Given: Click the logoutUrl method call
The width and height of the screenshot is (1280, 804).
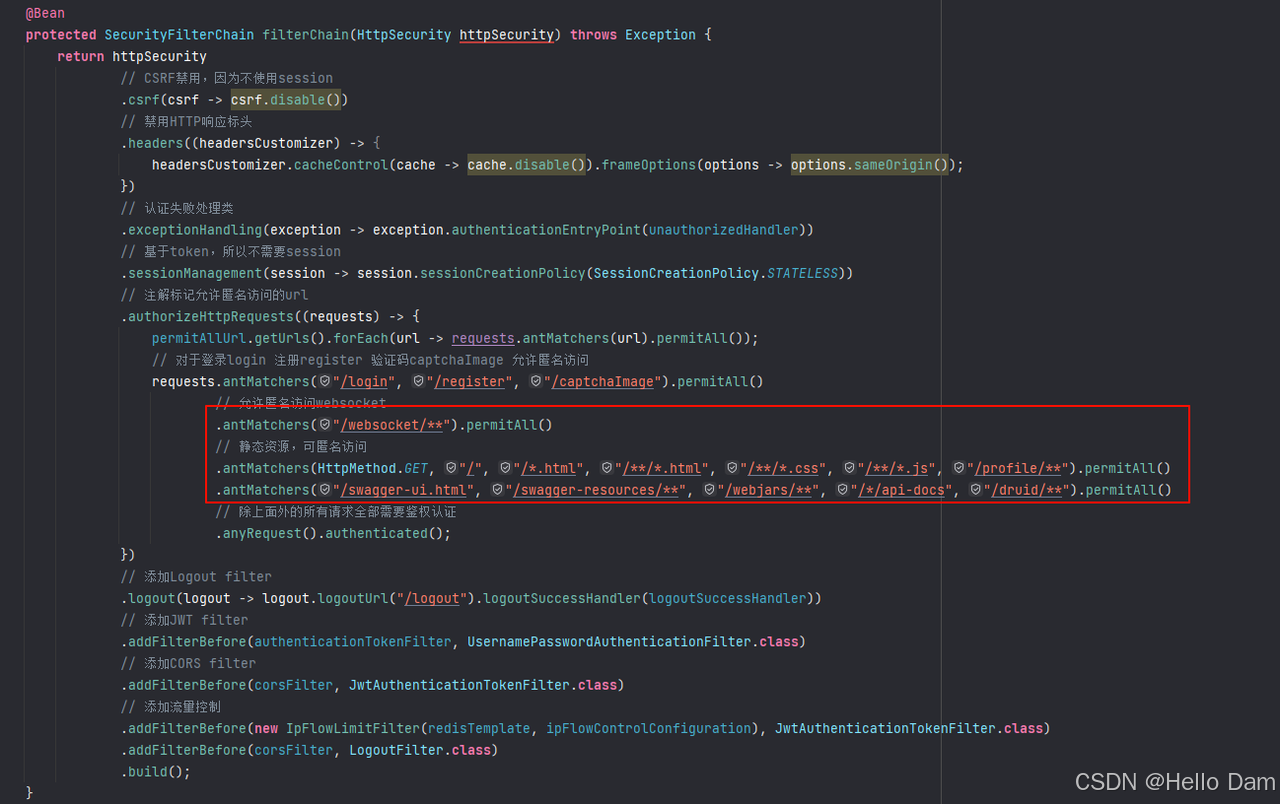Looking at the screenshot, I should click(353, 598).
